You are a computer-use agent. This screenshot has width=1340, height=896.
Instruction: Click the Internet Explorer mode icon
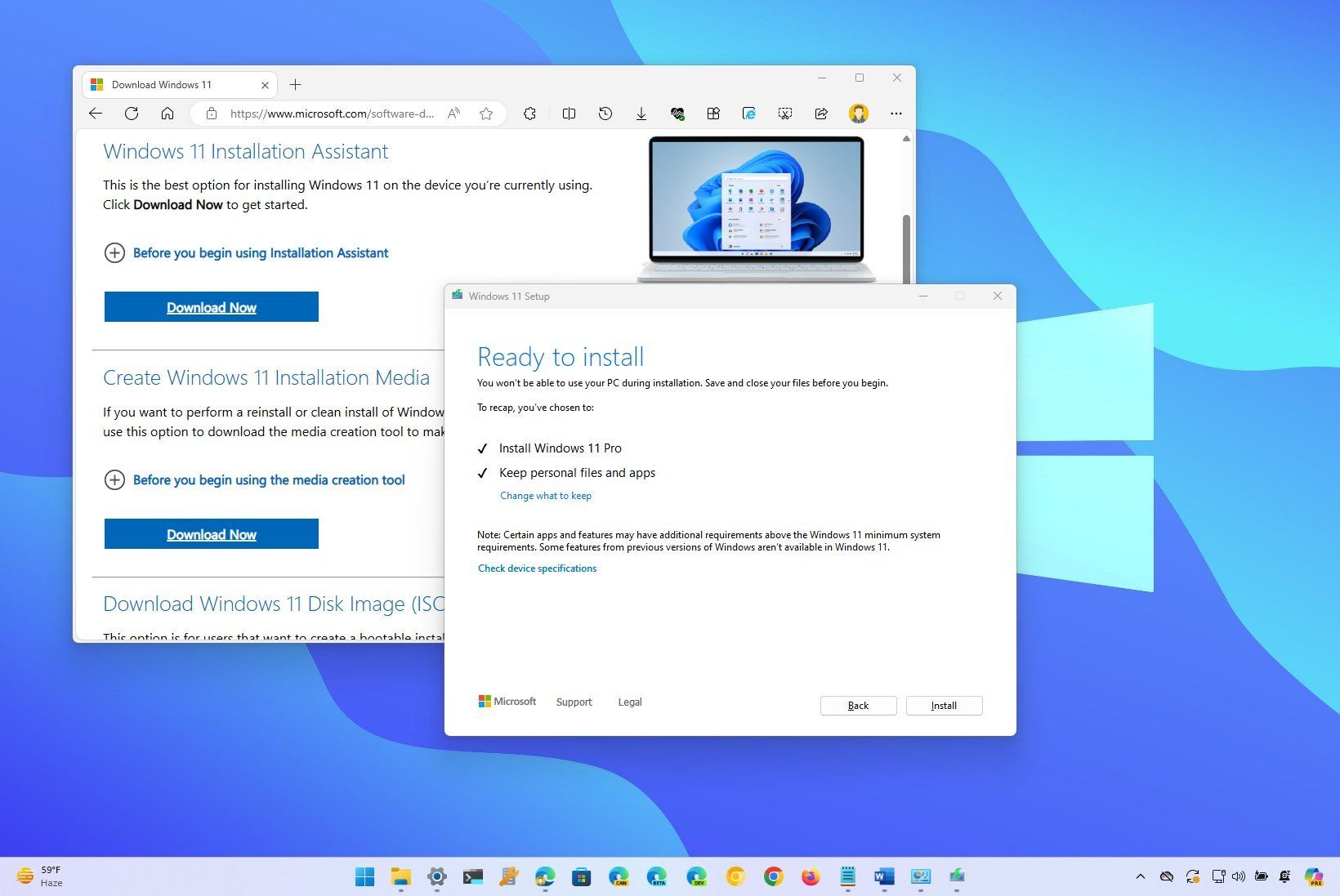(749, 114)
